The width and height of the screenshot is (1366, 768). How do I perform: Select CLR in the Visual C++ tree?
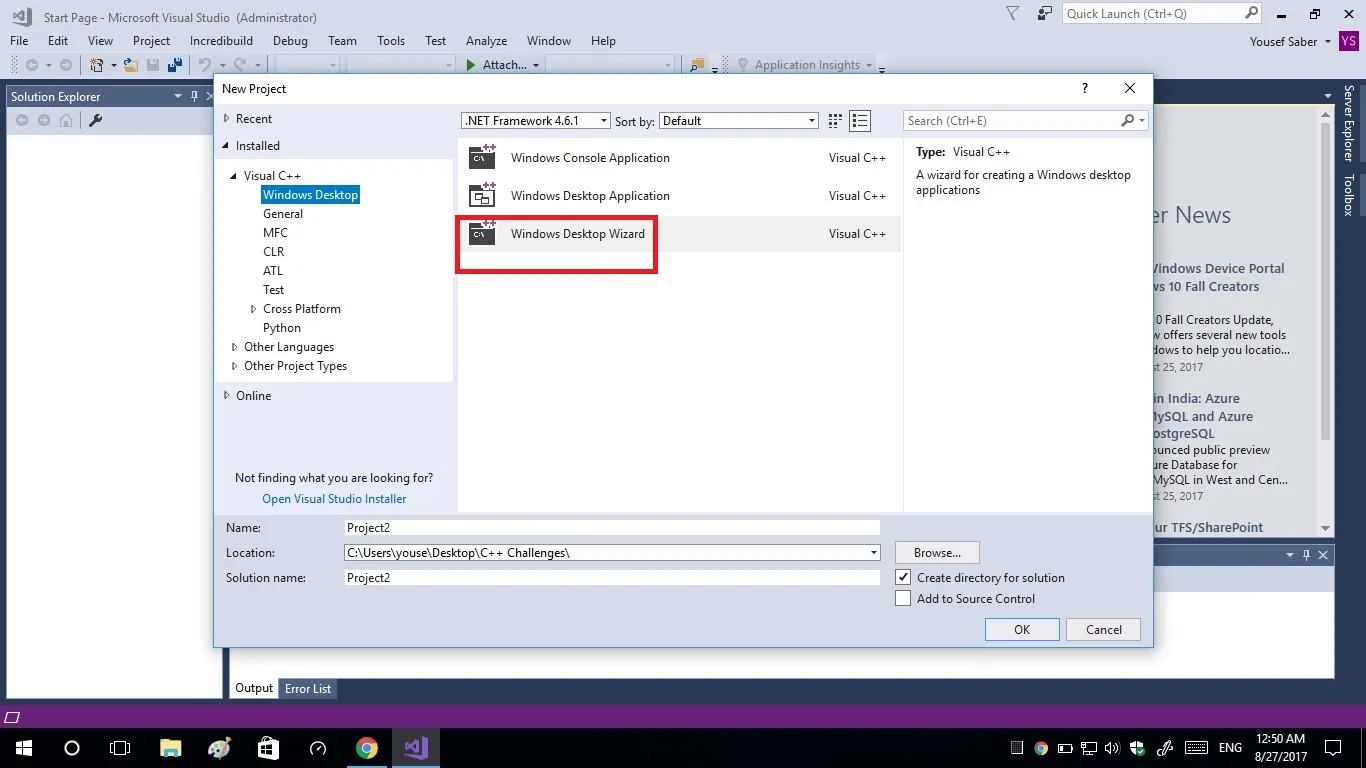(273, 252)
